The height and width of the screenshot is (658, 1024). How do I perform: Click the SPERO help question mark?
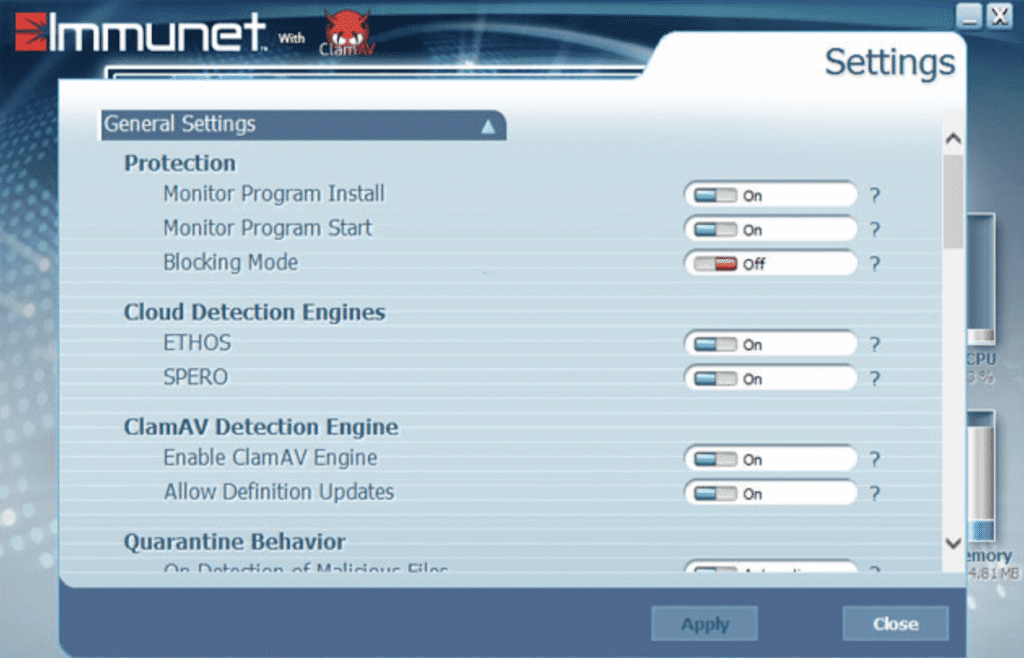[874, 379]
